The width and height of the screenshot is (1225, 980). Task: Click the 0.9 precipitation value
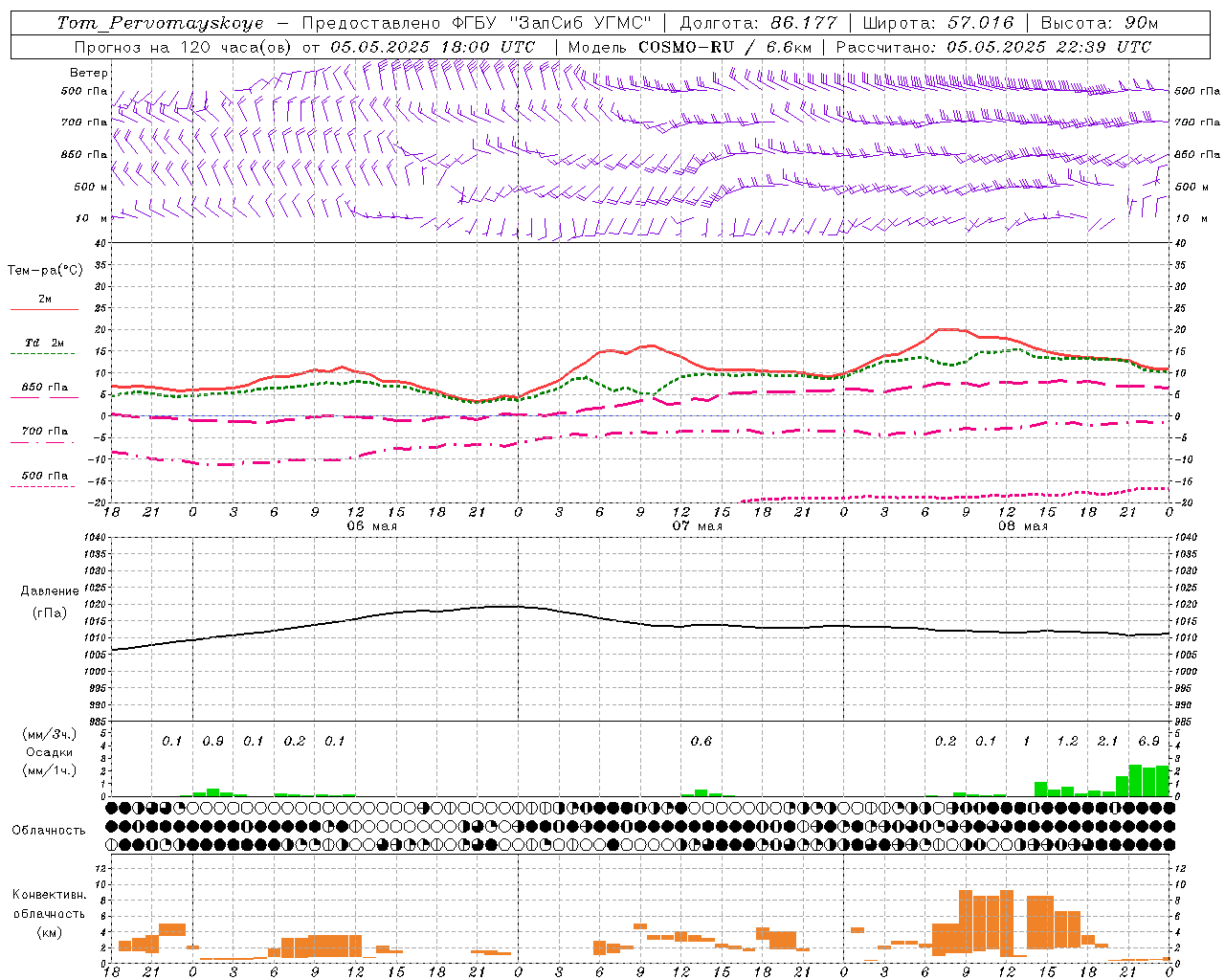(x=212, y=741)
